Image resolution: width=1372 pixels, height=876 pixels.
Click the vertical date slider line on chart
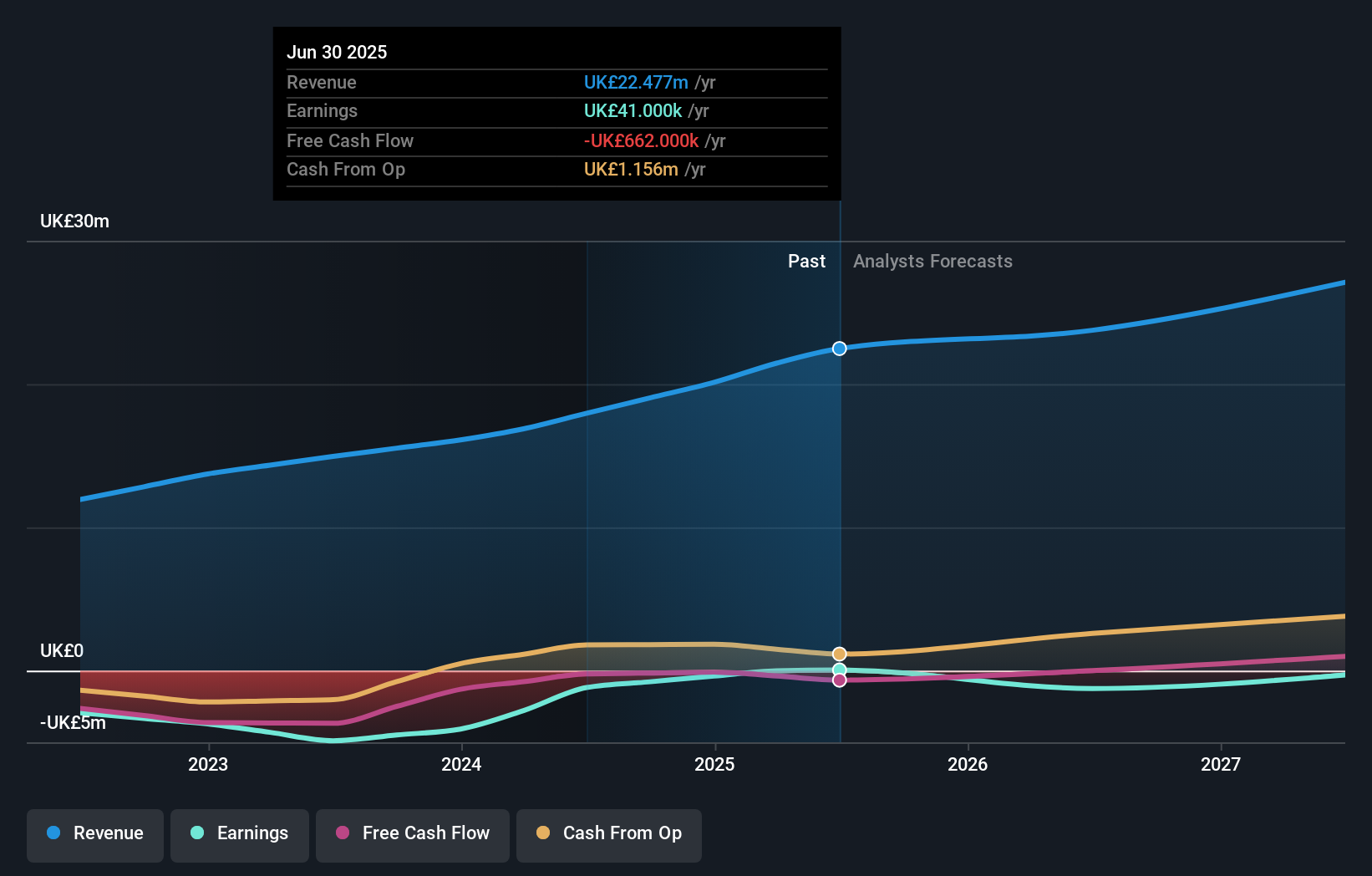[839, 502]
